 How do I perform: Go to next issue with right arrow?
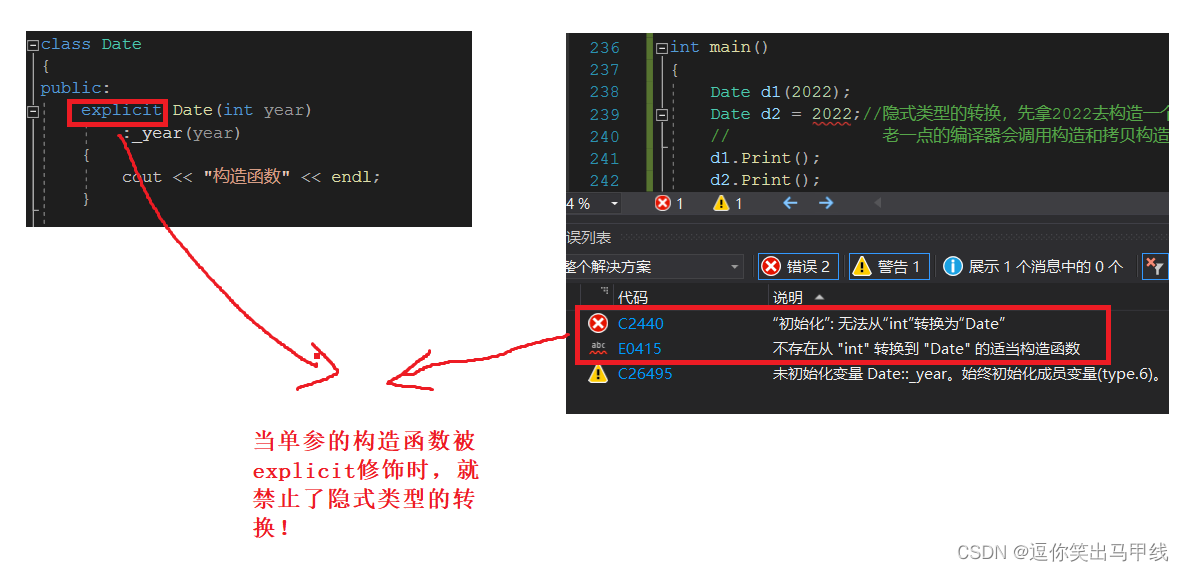[826, 203]
